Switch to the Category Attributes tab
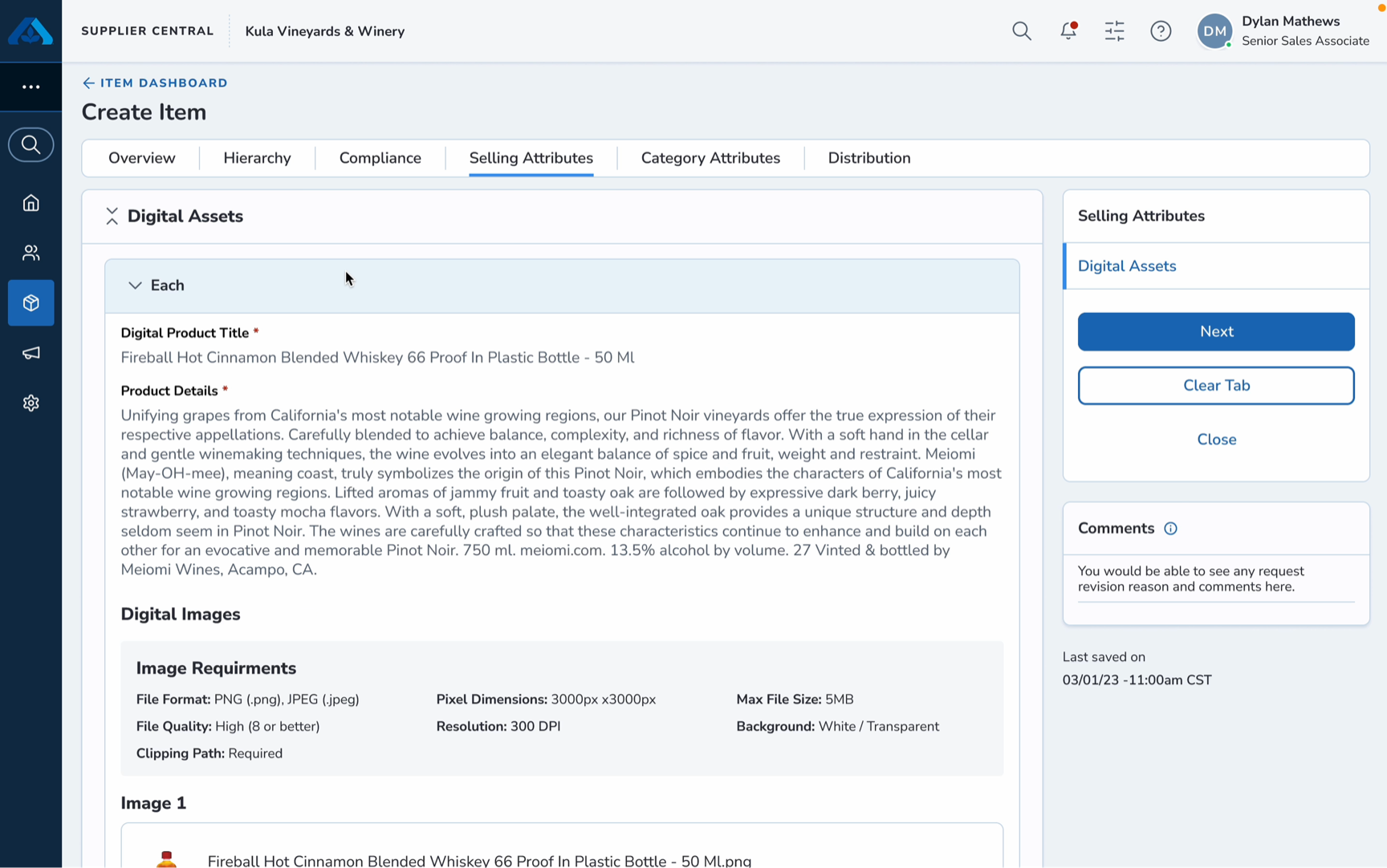The height and width of the screenshot is (868, 1387). (710, 158)
